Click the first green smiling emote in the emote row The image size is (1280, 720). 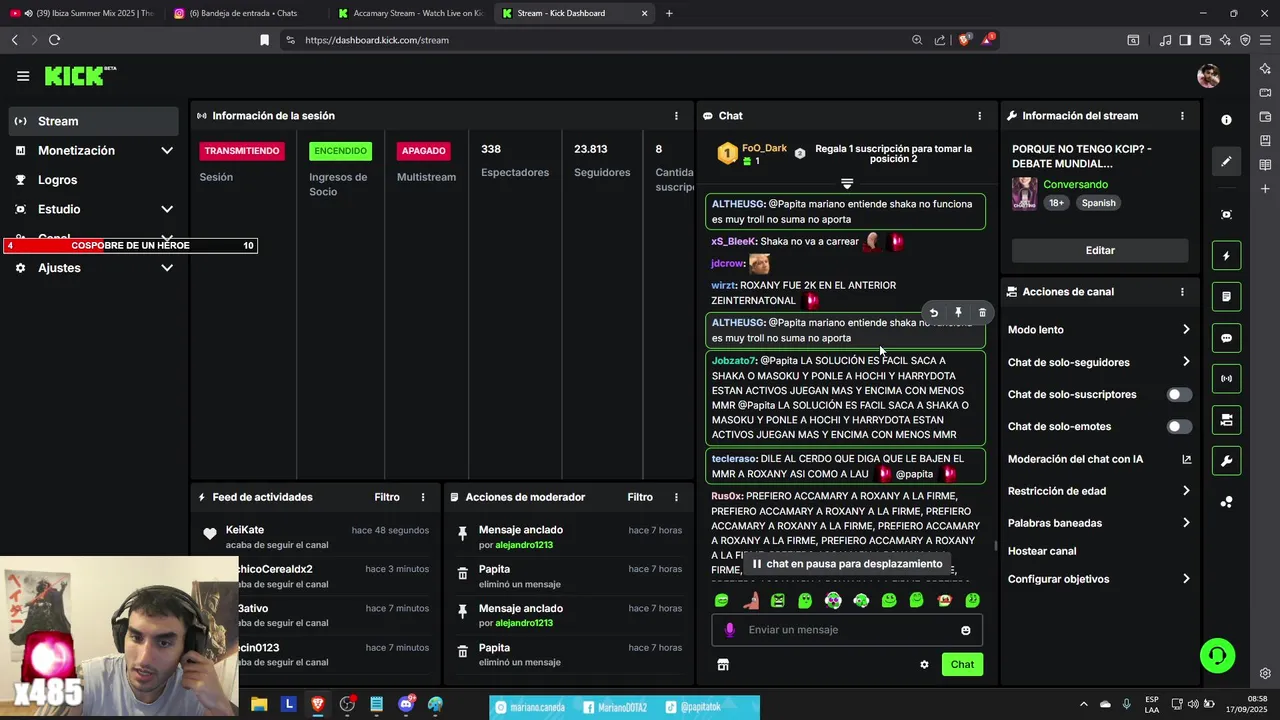coord(721,600)
